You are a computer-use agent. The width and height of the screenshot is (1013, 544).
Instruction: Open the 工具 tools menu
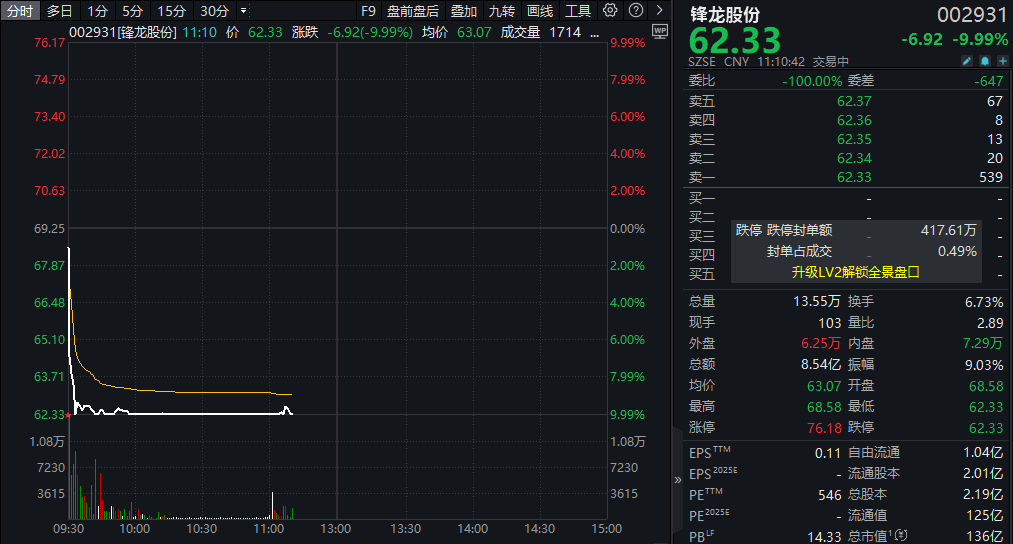pyautogui.click(x=578, y=11)
